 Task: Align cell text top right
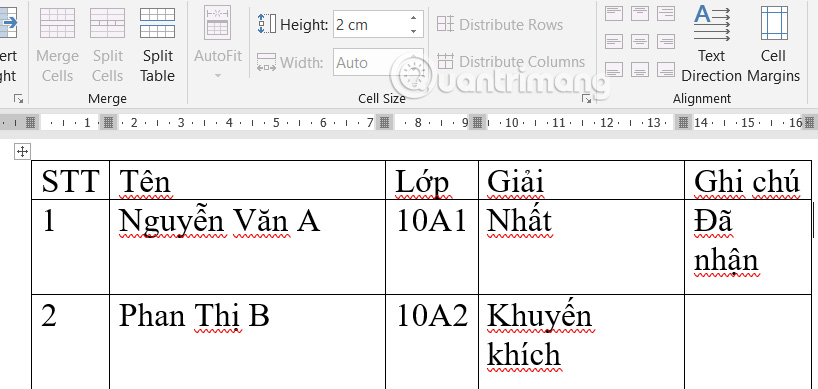(x=666, y=13)
